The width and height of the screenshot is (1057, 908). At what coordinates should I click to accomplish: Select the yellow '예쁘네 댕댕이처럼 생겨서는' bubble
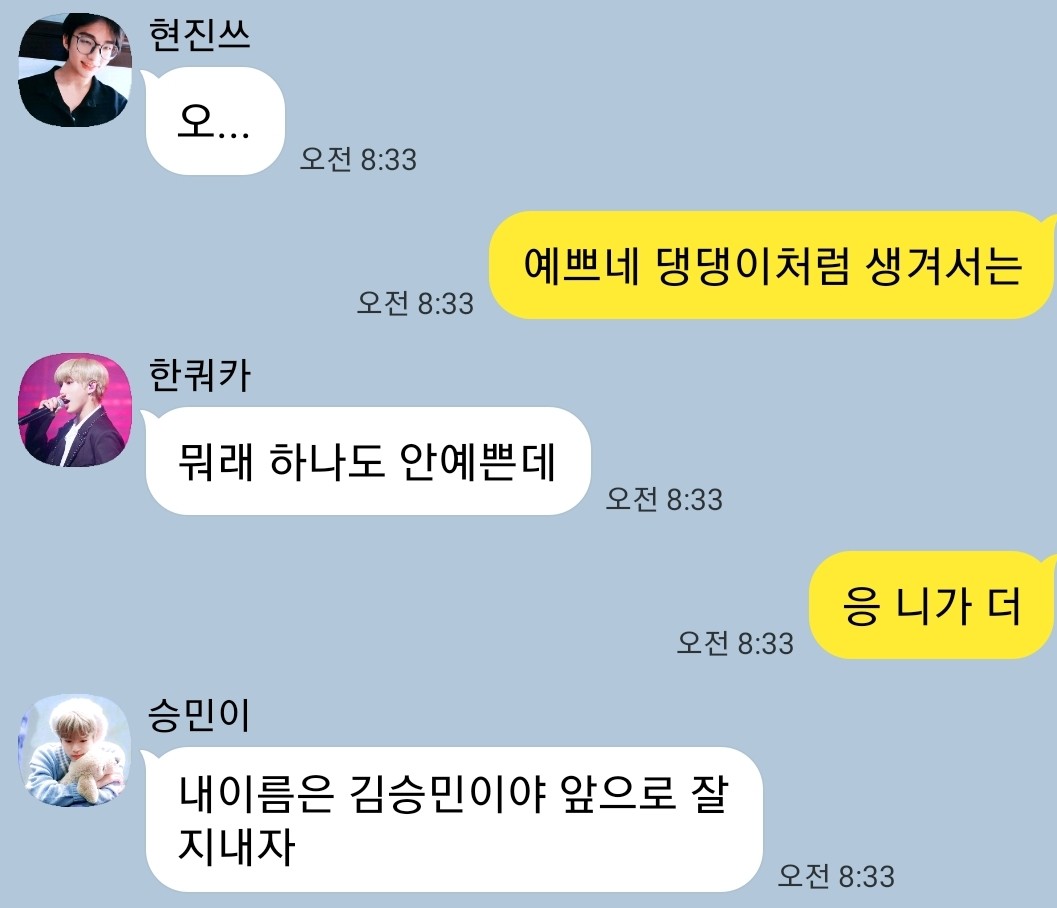771,265
